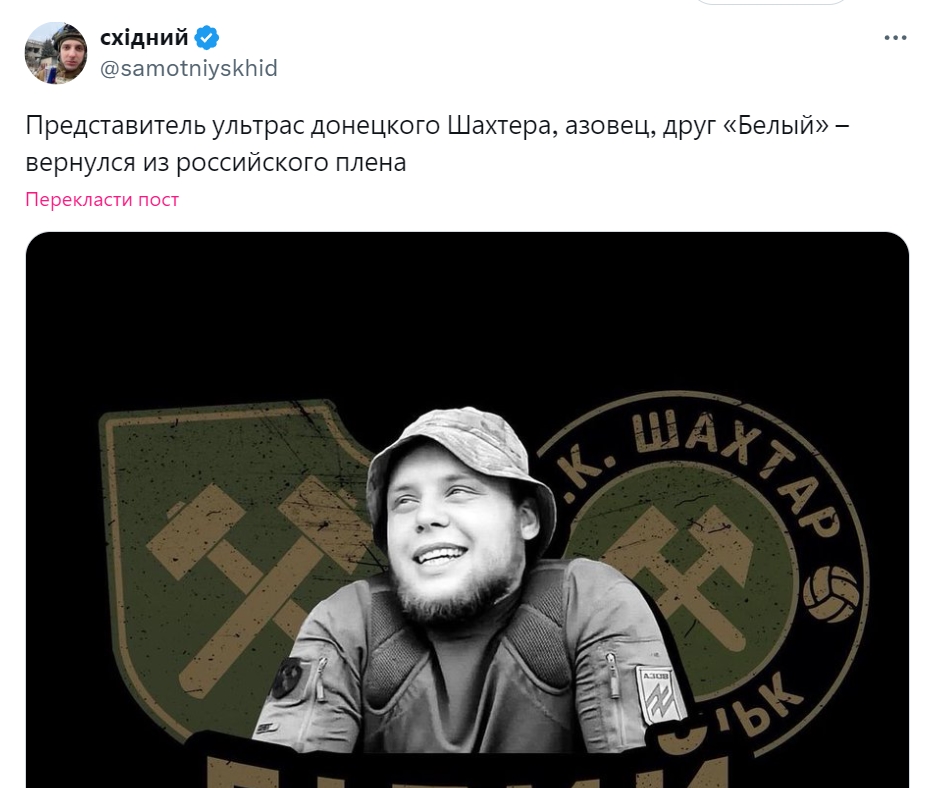Screen dimensions: 934x788
Task: Translate post via Перекласти пост
Action: point(102,200)
